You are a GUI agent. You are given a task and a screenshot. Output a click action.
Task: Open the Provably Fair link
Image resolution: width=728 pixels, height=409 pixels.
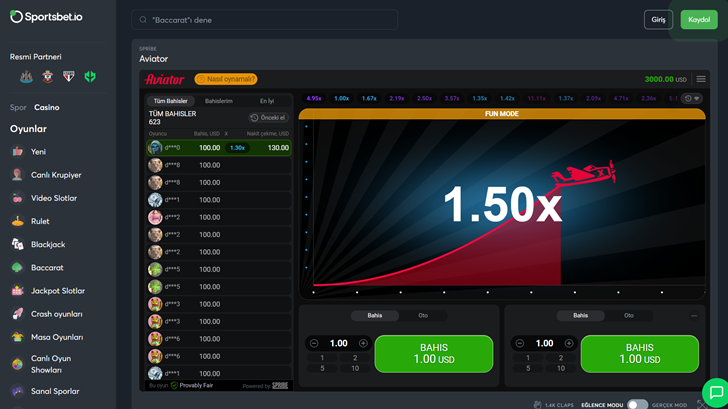click(x=192, y=385)
